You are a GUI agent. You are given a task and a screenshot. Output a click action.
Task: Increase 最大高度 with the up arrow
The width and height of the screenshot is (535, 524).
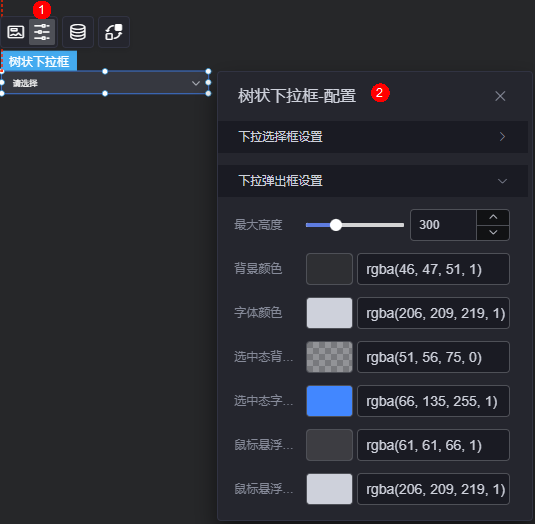coord(493,217)
